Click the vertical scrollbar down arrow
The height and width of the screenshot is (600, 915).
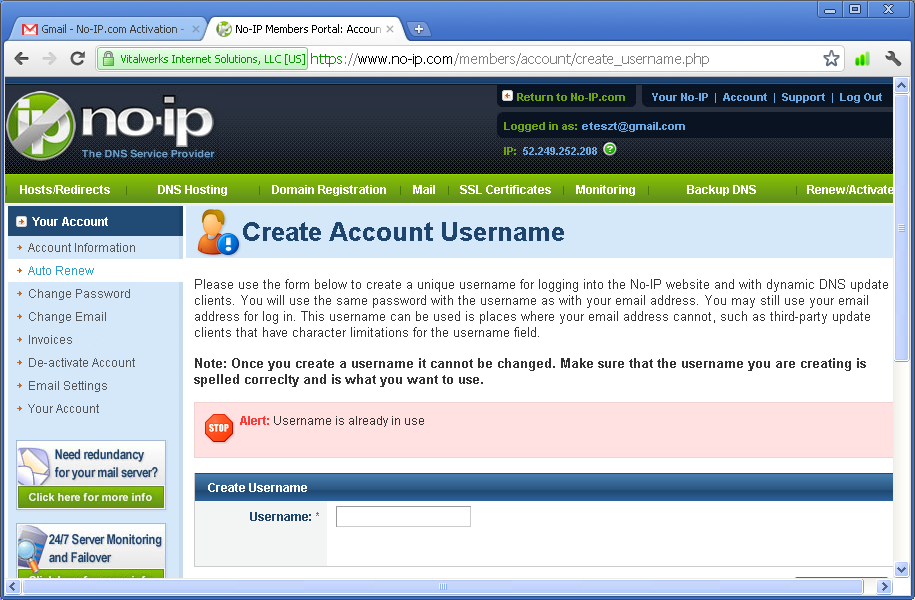(901, 569)
